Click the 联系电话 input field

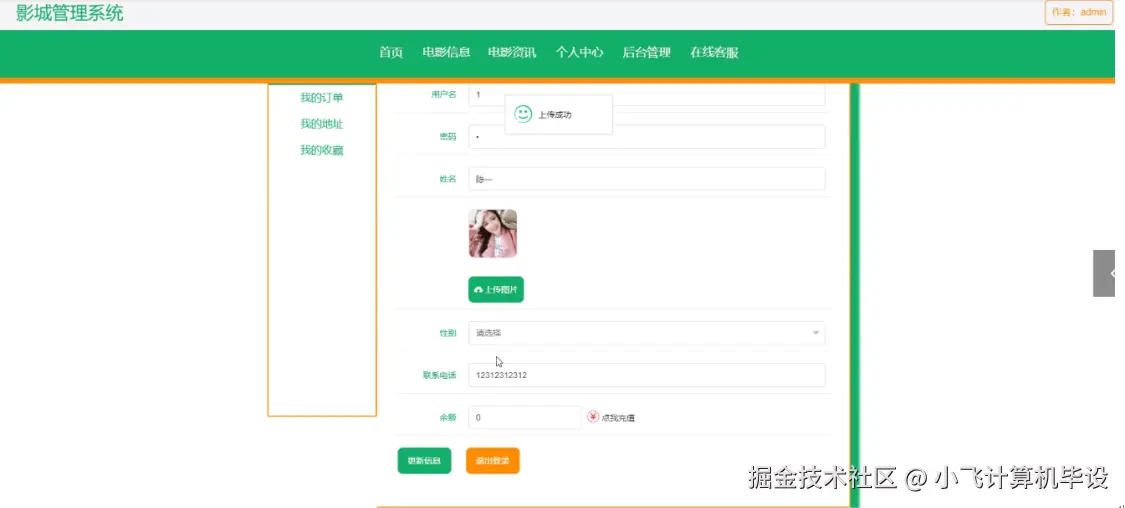click(646, 375)
